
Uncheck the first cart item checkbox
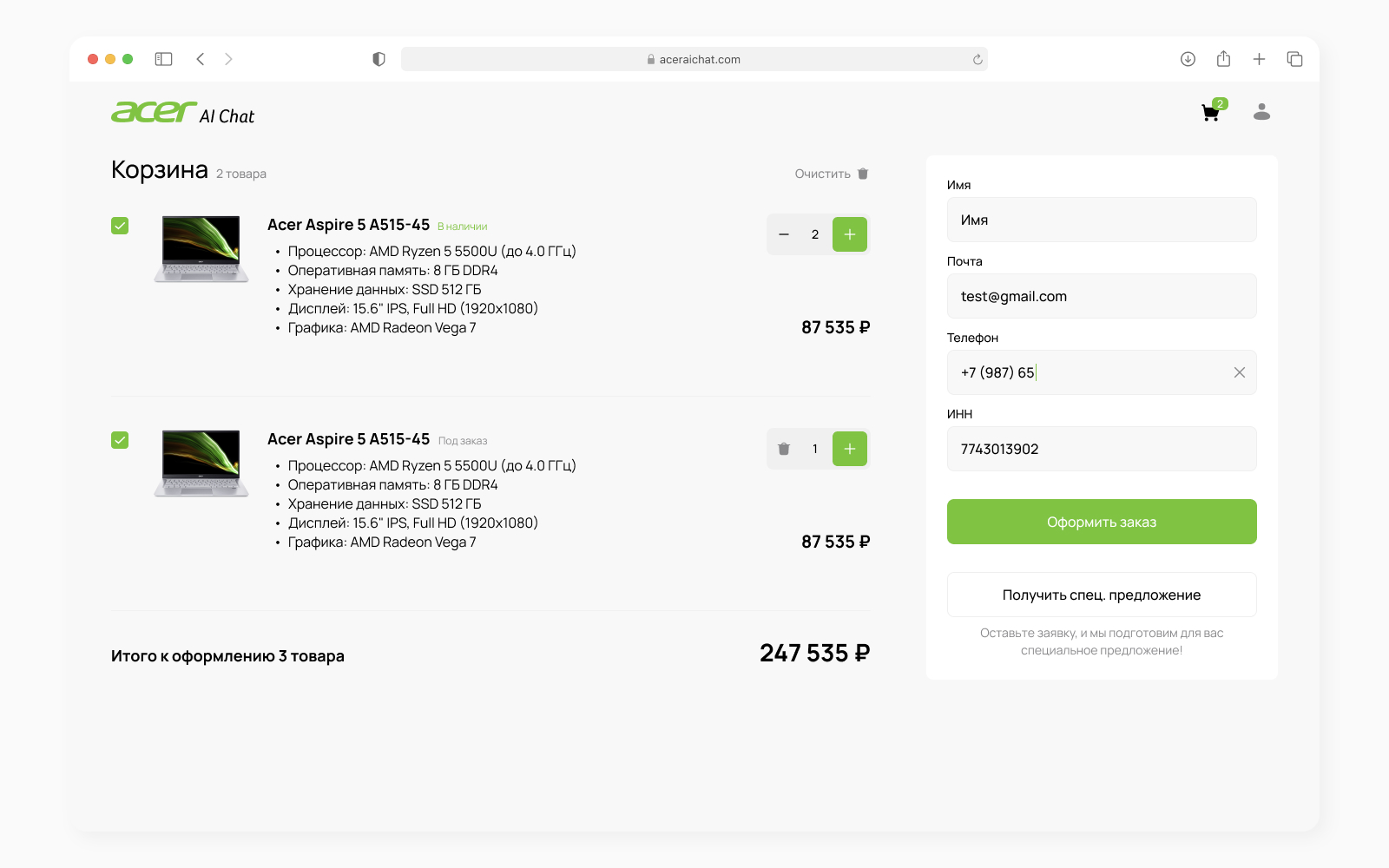tap(120, 226)
